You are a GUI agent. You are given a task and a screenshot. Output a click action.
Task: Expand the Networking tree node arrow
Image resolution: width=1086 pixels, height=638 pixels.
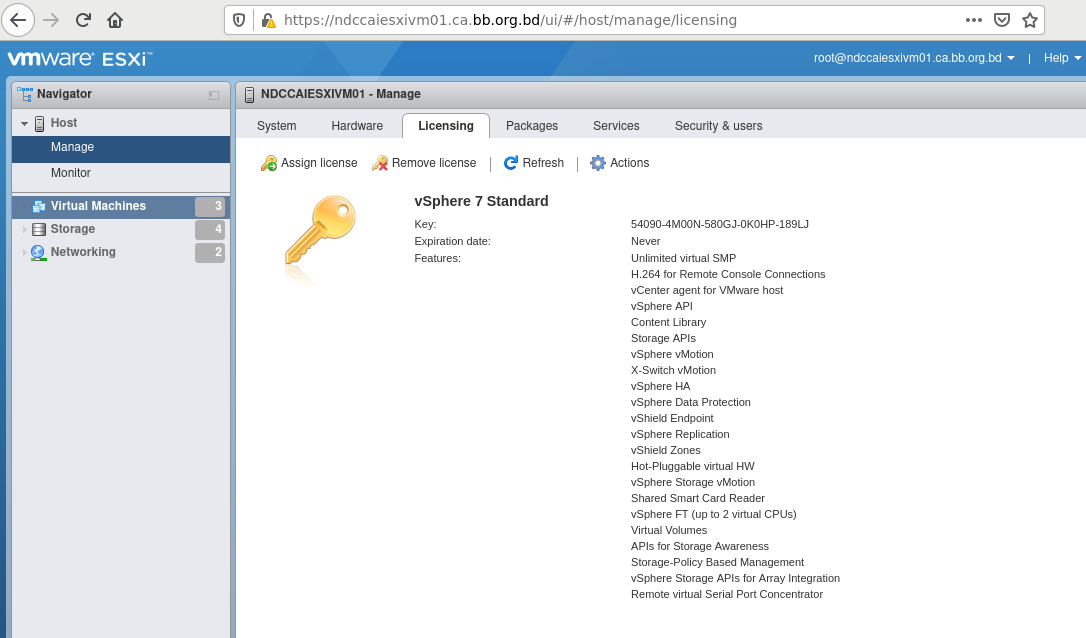coord(24,252)
